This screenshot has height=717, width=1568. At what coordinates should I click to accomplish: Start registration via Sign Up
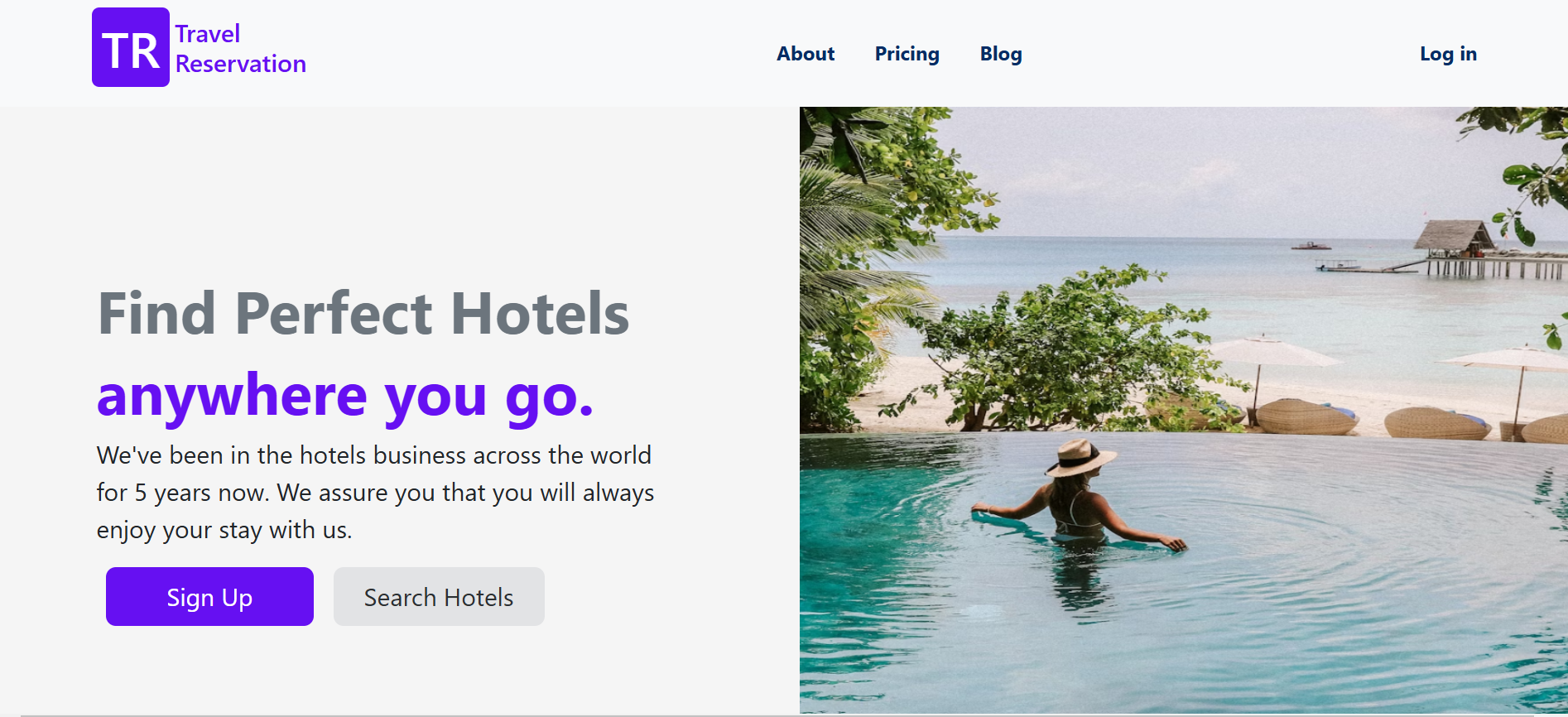[x=209, y=596]
